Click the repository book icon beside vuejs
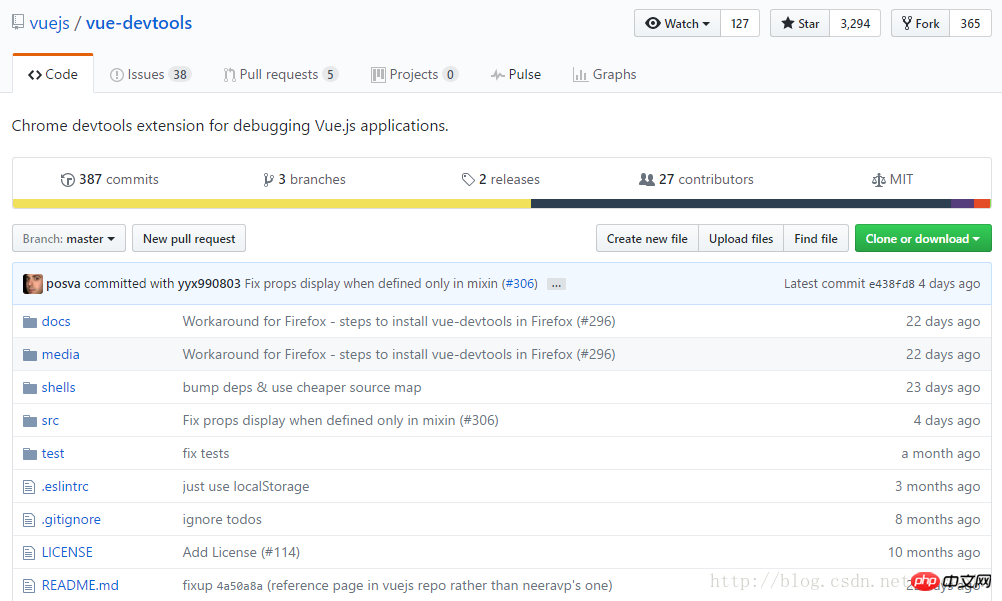 18,22
